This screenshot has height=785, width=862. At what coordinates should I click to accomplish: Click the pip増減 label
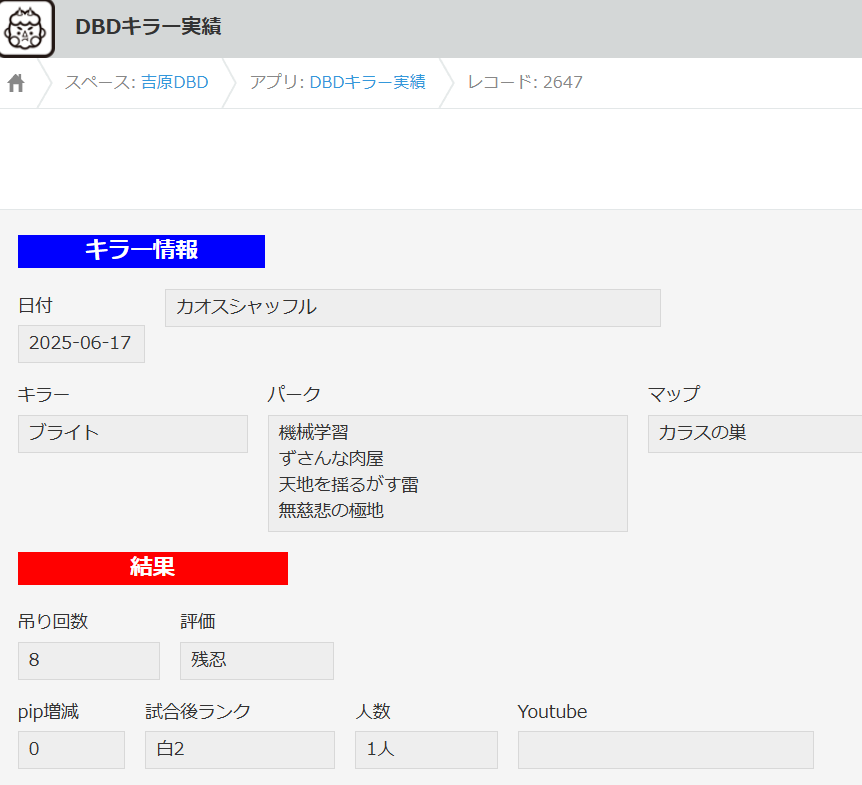tap(48, 711)
